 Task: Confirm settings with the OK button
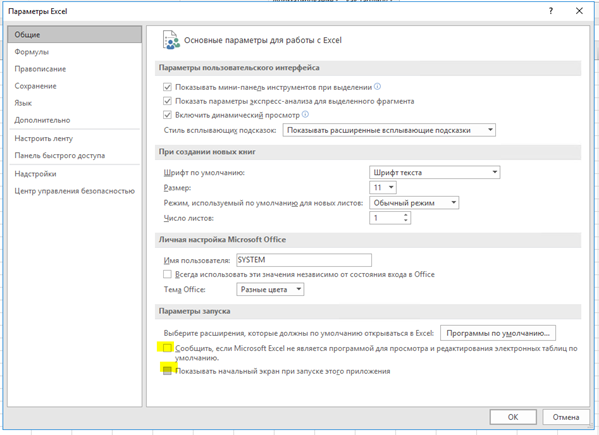coord(513,417)
